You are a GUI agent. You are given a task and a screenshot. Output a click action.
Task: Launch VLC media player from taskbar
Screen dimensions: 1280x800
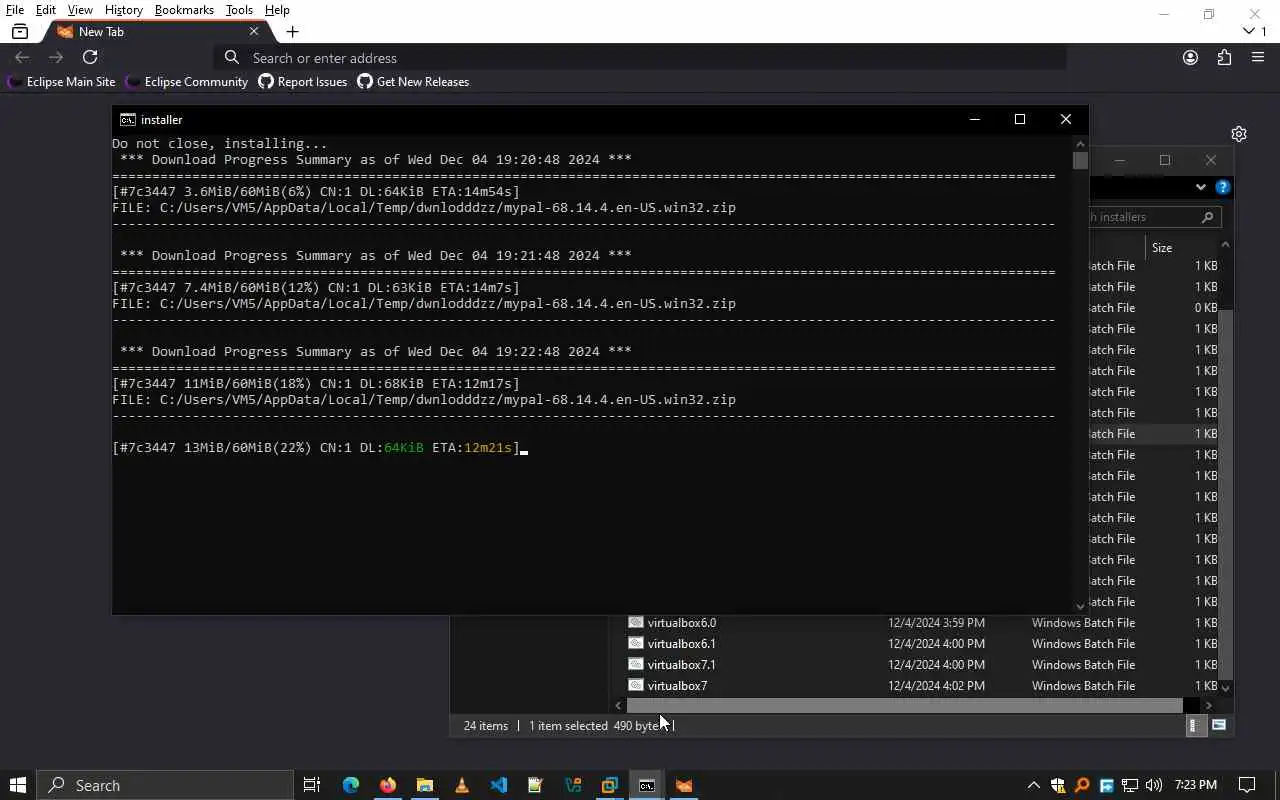tap(462, 785)
